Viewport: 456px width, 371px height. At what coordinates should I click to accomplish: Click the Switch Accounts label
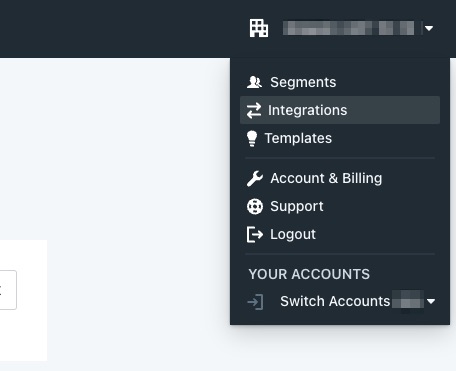point(335,301)
